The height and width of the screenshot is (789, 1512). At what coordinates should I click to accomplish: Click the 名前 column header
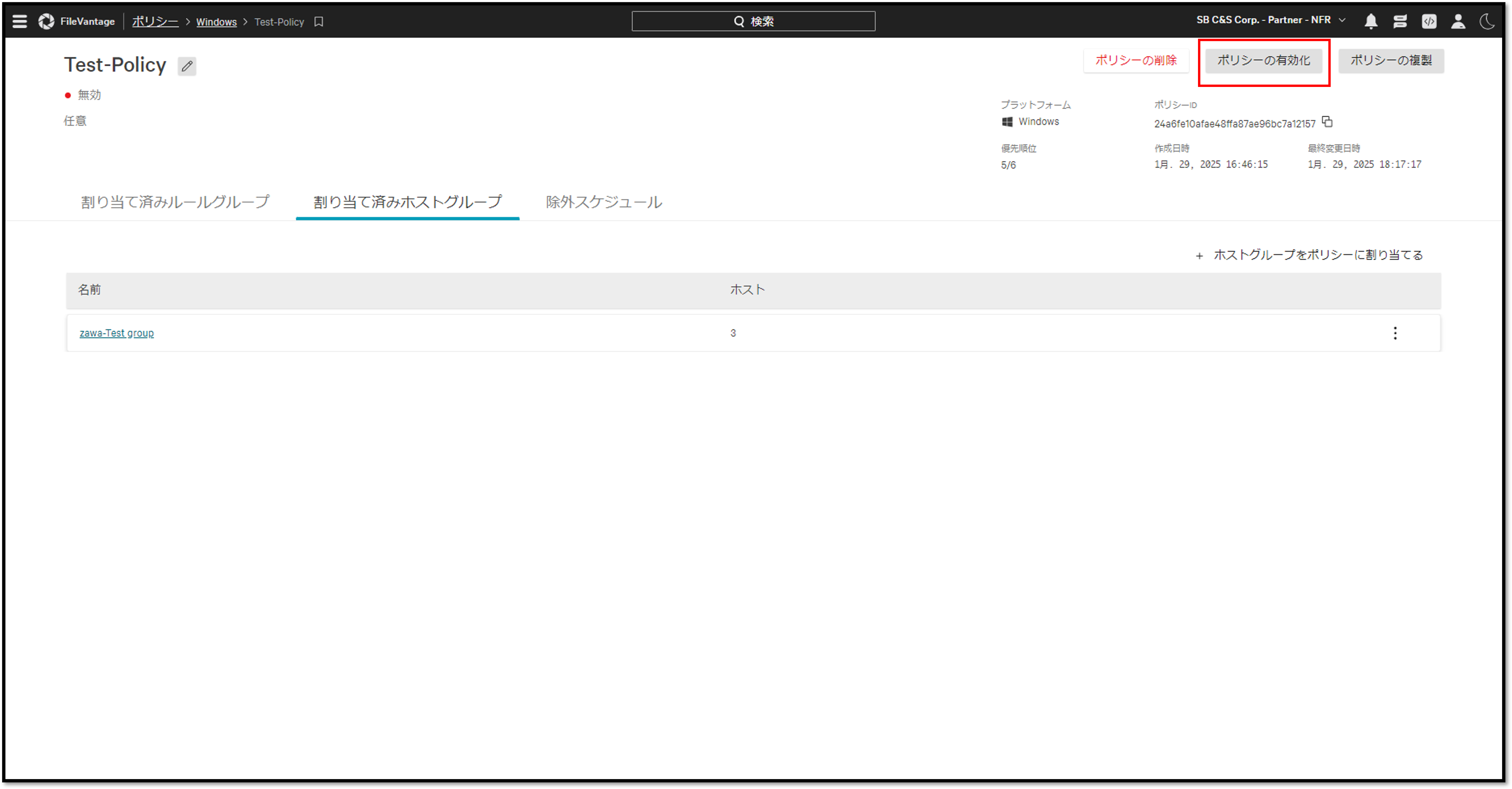coord(90,290)
